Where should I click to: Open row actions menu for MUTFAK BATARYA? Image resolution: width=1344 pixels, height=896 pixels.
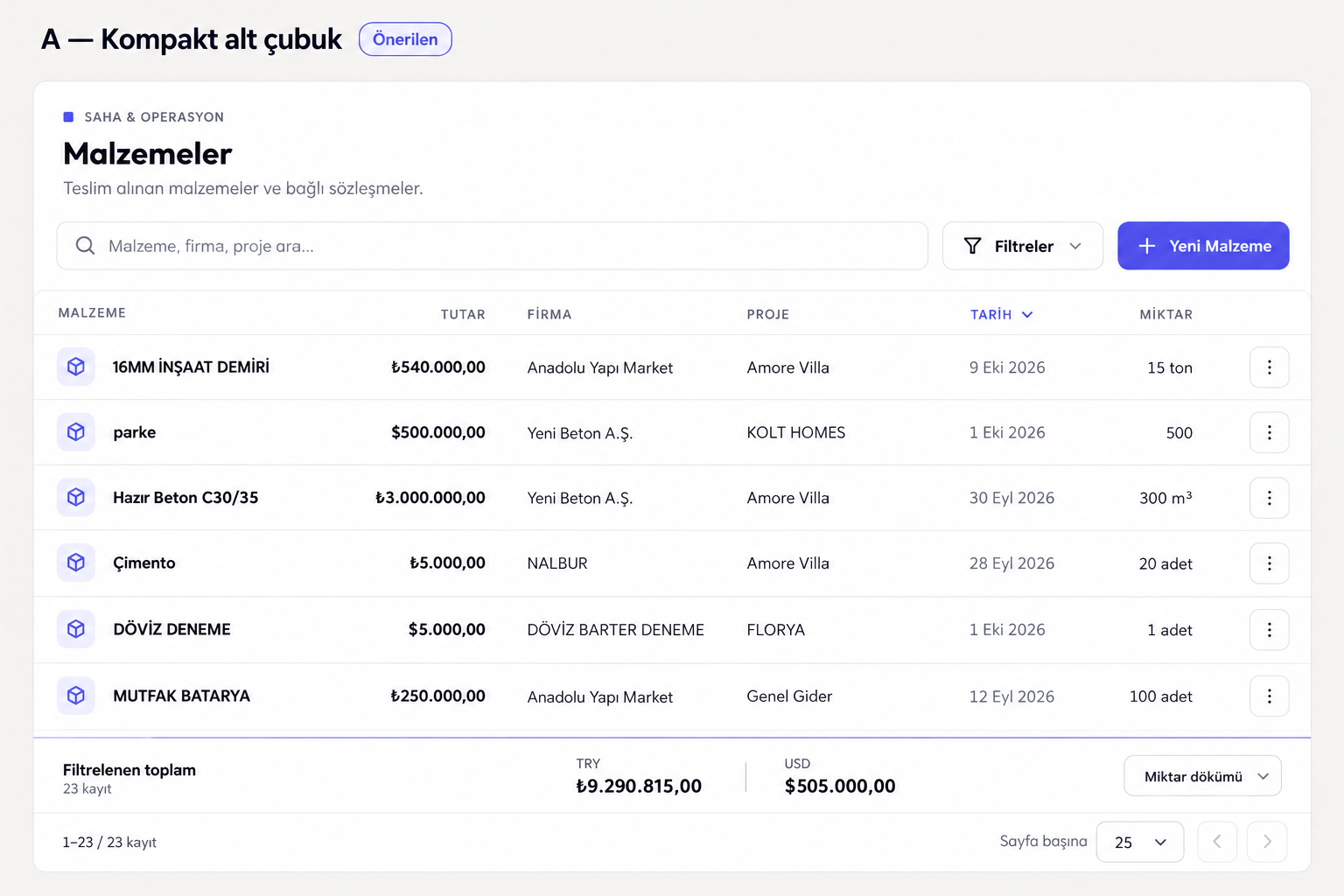click(x=1269, y=696)
